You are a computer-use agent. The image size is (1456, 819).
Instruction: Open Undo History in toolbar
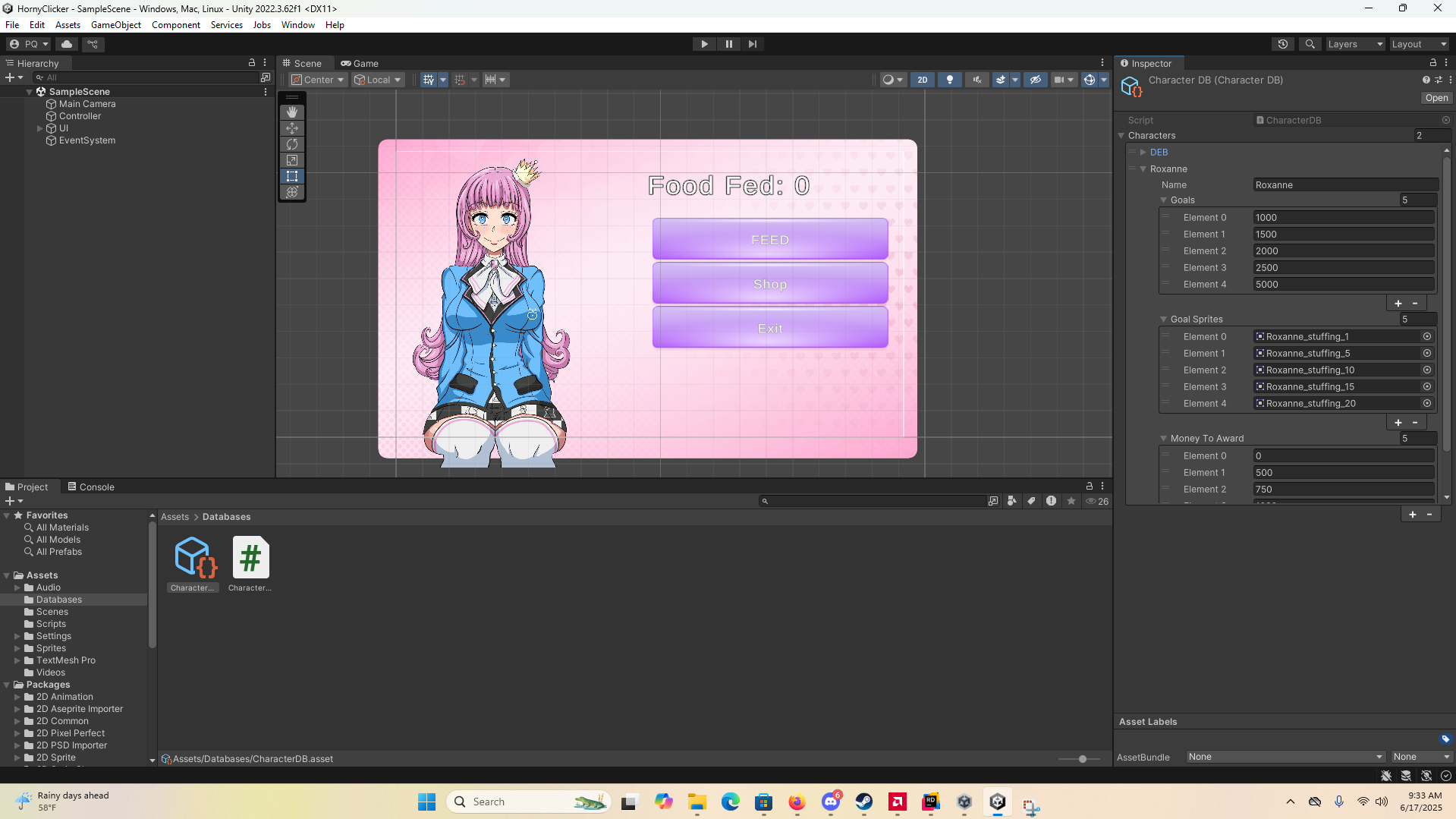click(x=1283, y=44)
